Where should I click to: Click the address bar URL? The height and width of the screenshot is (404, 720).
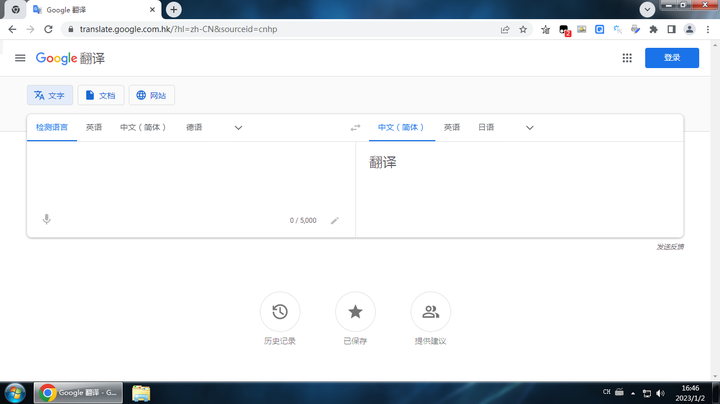pyautogui.click(x=178, y=29)
